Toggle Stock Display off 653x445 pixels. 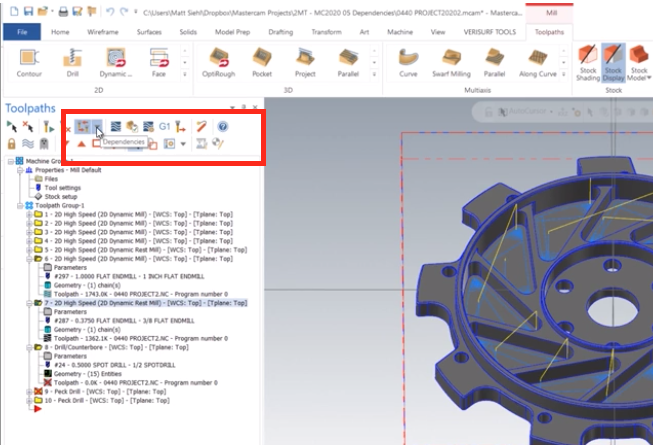(x=613, y=63)
